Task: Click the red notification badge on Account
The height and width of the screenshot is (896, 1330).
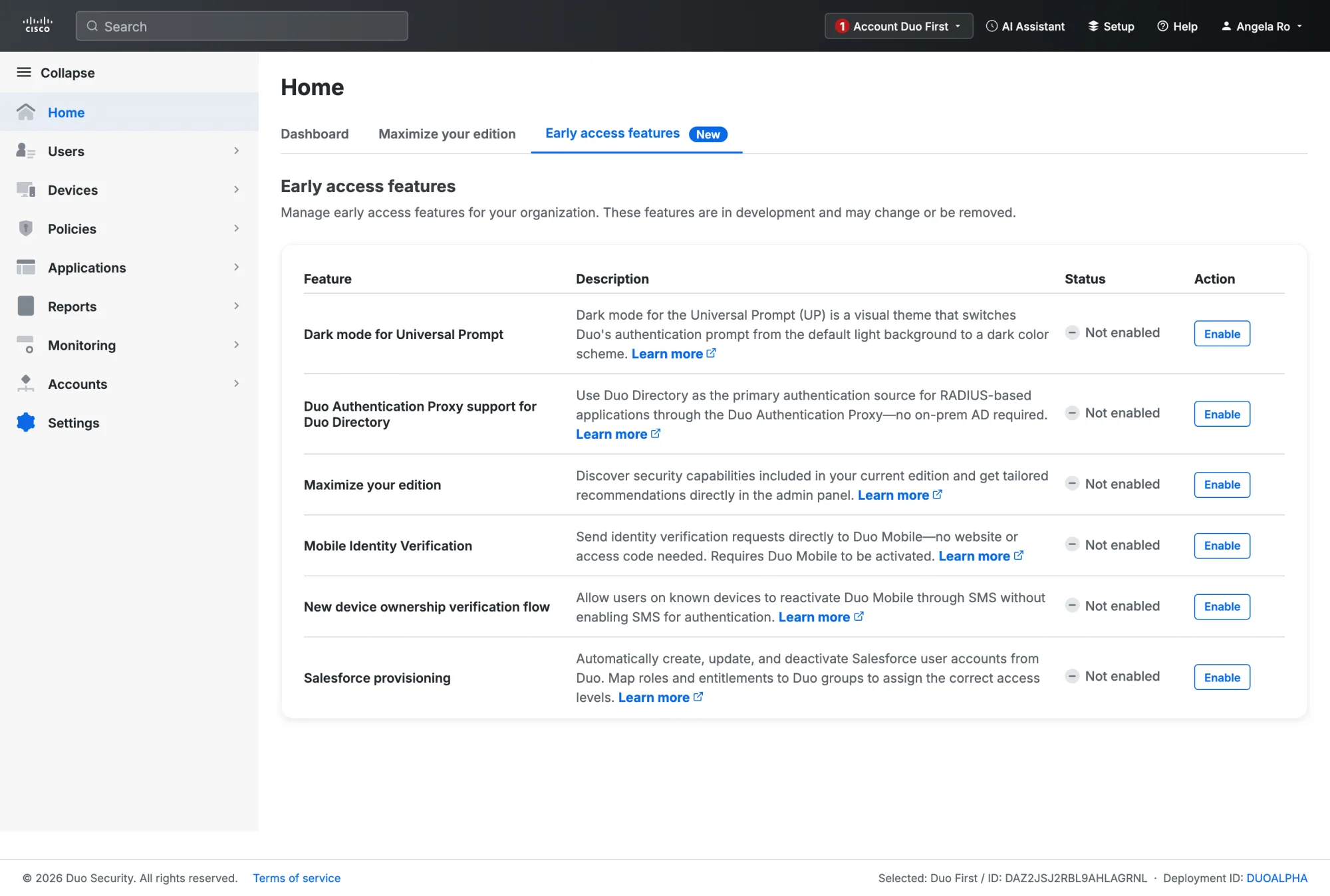Action: click(842, 26)
